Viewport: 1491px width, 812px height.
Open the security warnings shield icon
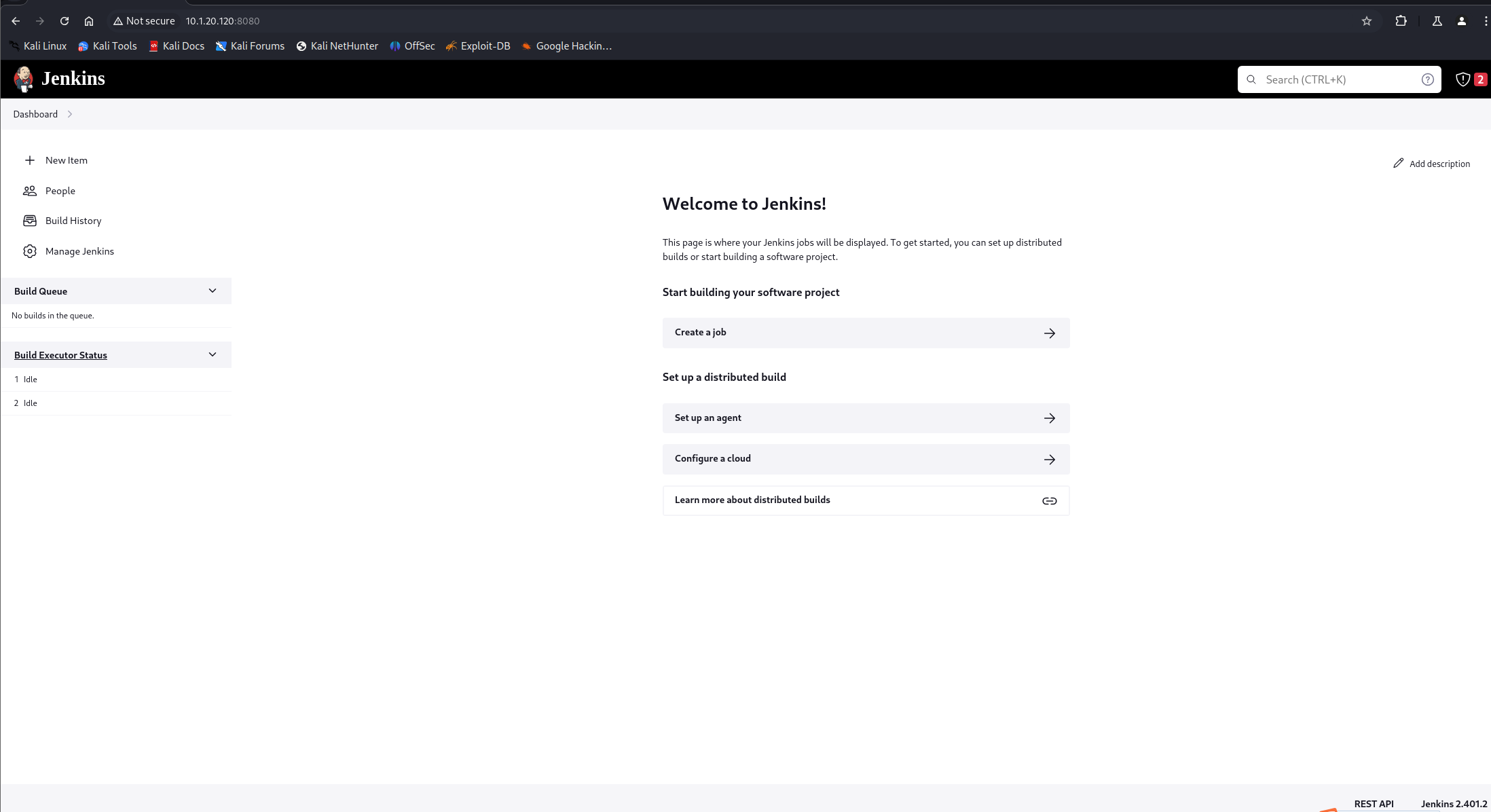(x=1462, y=79)
